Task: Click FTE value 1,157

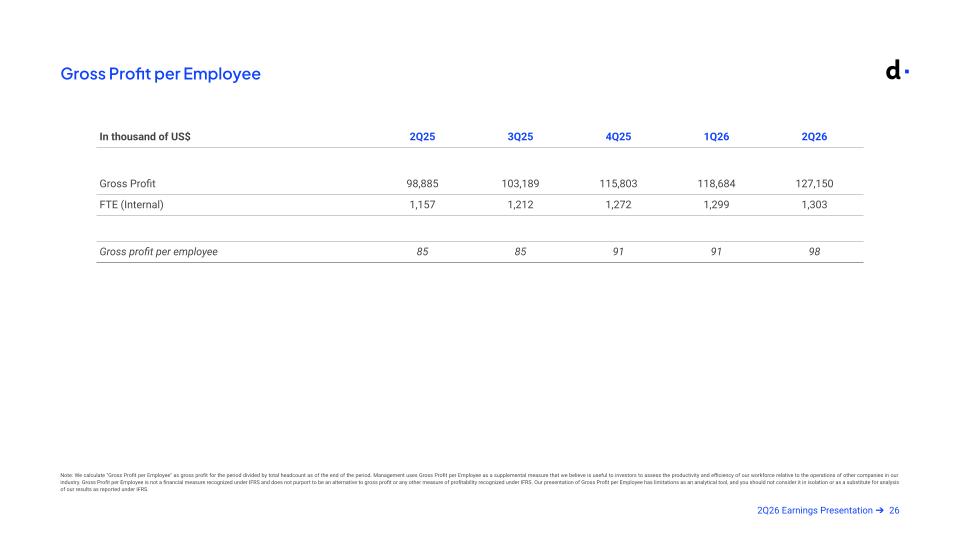Action: [x=422, y=204]
